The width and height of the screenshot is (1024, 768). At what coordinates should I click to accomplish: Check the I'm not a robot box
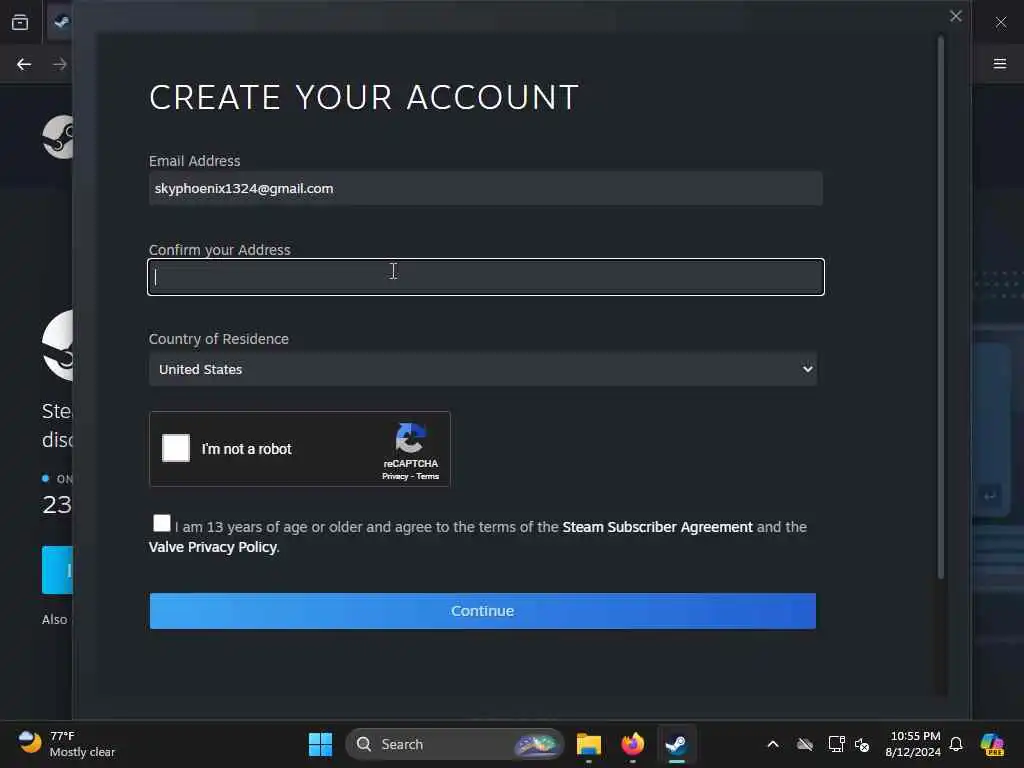tap(176, 448)
